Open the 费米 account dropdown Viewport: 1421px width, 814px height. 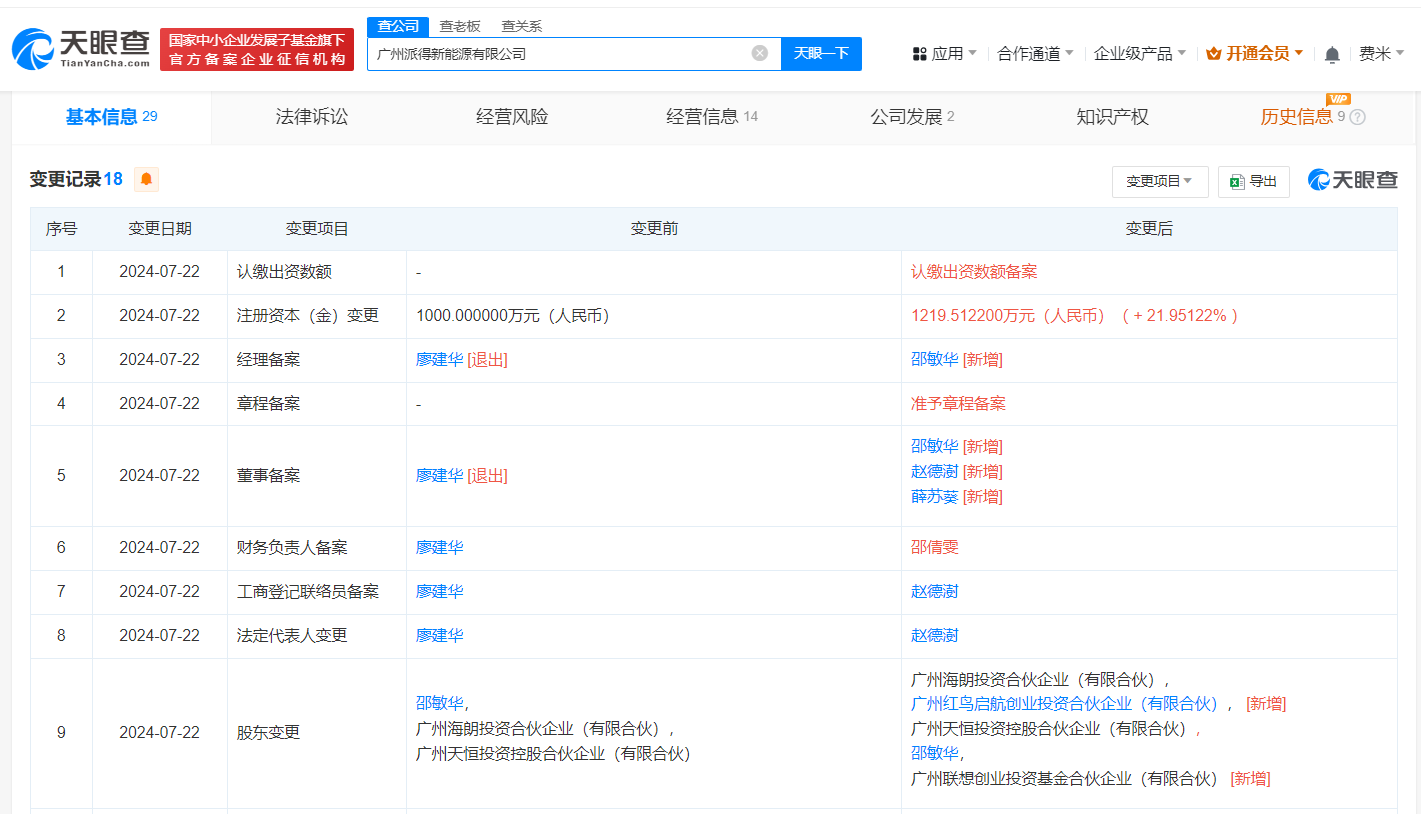click(1384, 53)
